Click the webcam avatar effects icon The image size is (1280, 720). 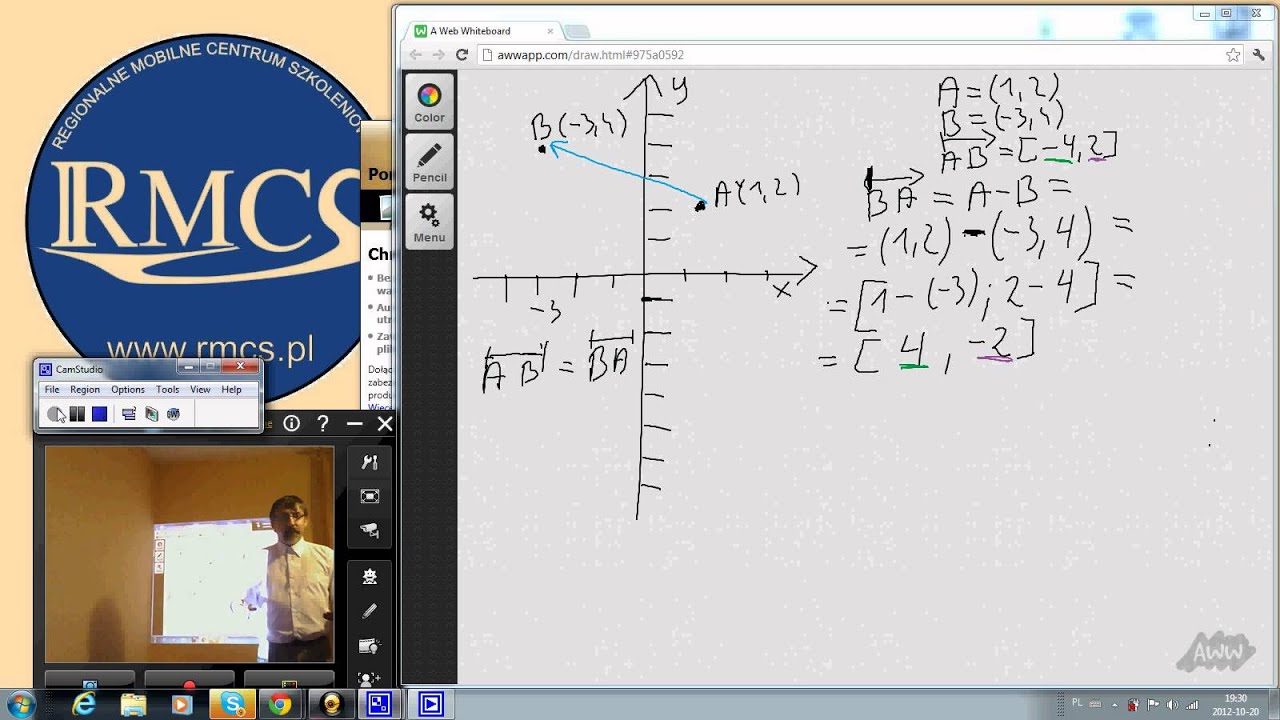tap(370, 577)
